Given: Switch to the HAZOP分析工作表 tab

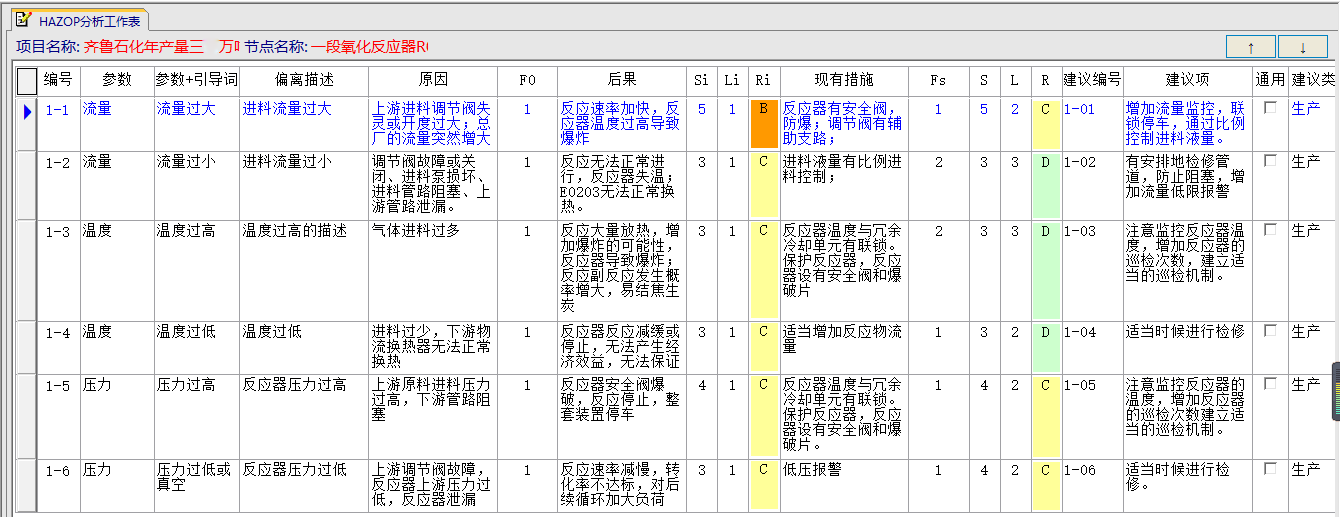Looking at the screenshot, I should click(80, 20).
